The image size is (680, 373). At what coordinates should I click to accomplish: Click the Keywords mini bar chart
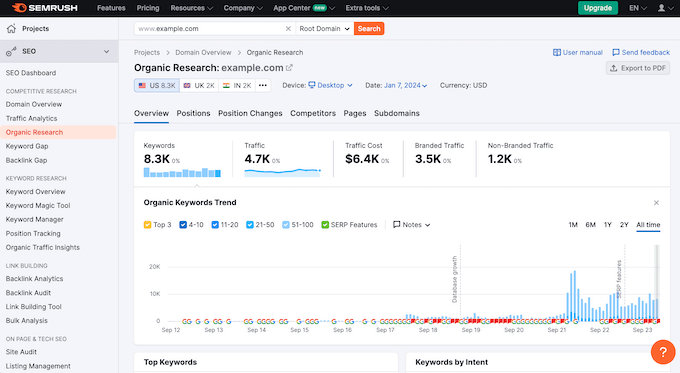[182, 173]
